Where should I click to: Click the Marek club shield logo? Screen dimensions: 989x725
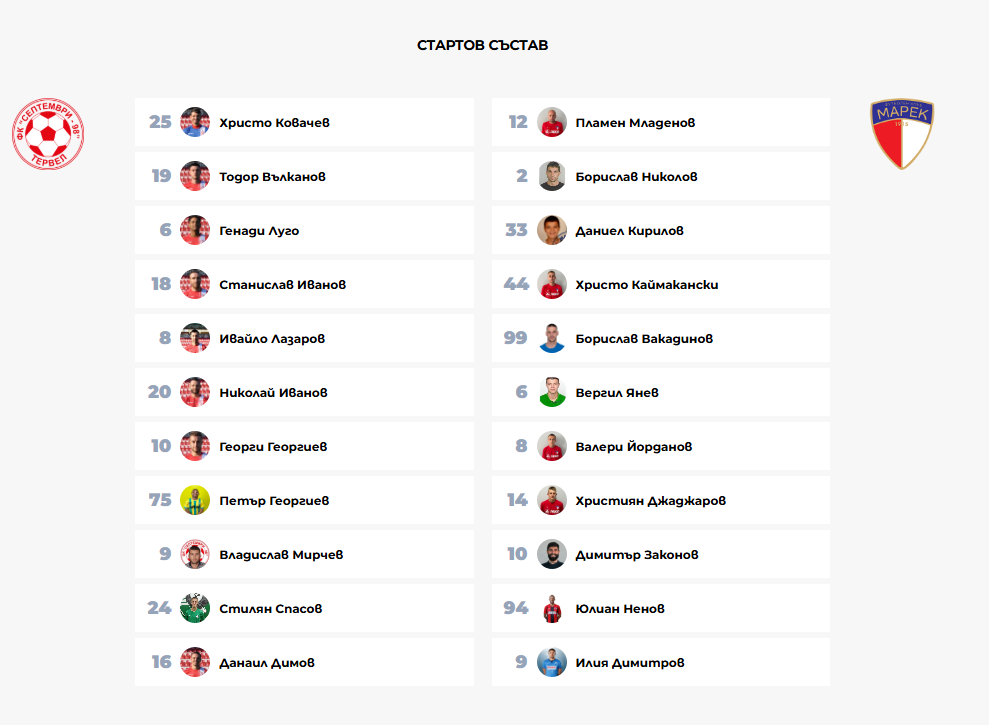click(x=901, y=134)
